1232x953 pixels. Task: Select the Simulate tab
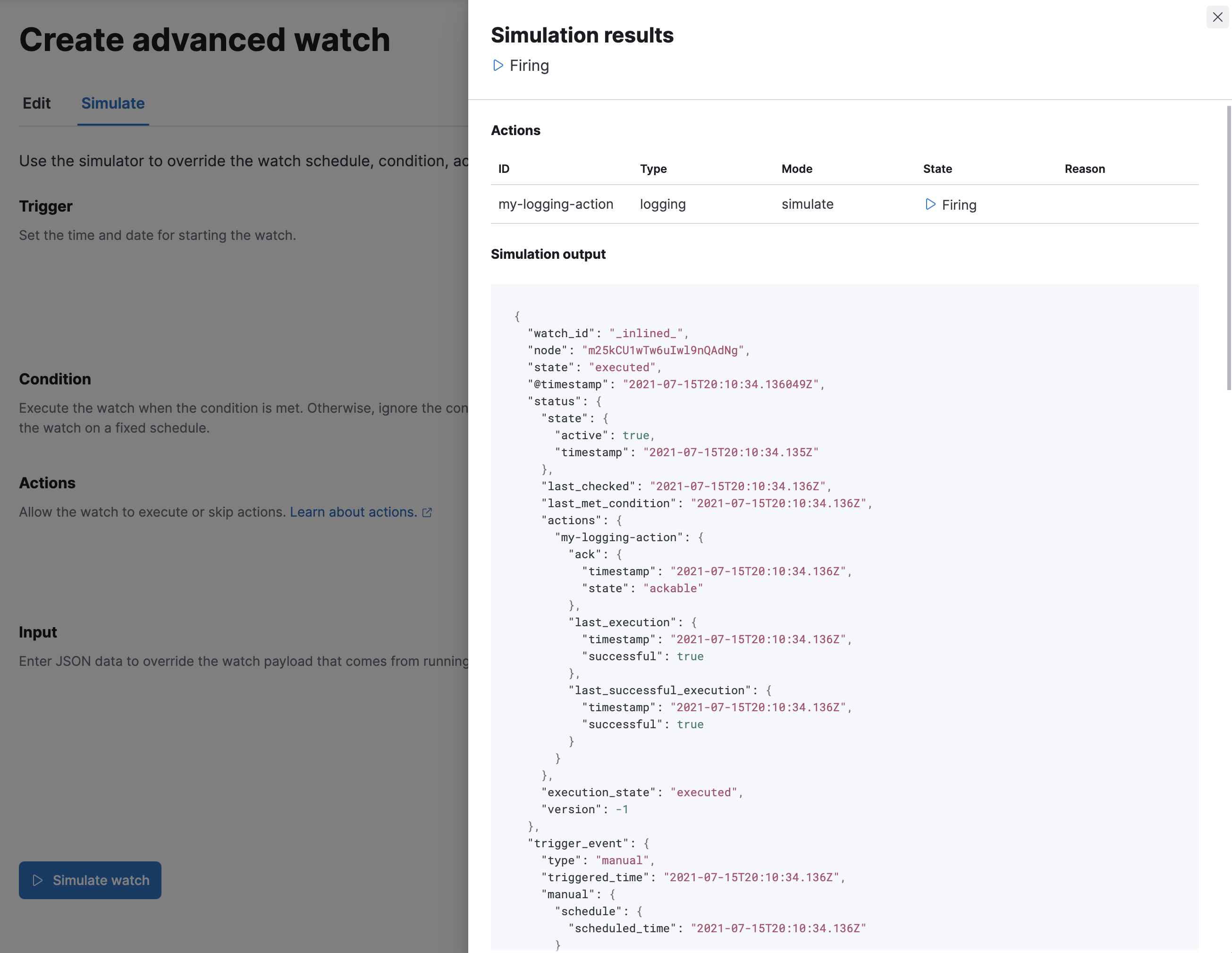tap(112, 103)
